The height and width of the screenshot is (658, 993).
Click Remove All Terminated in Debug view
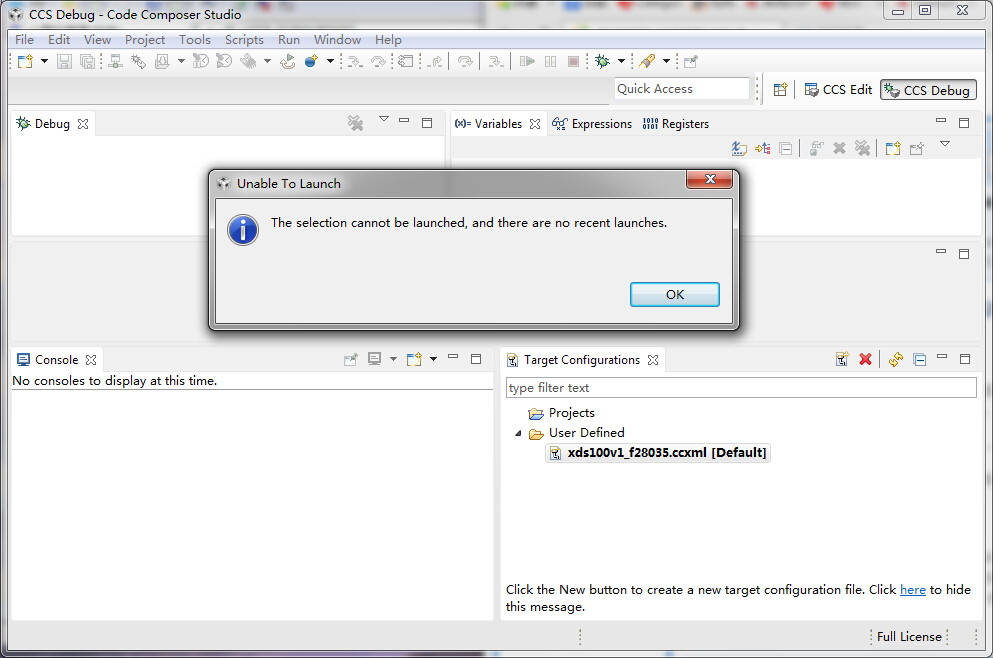(355, 123)
